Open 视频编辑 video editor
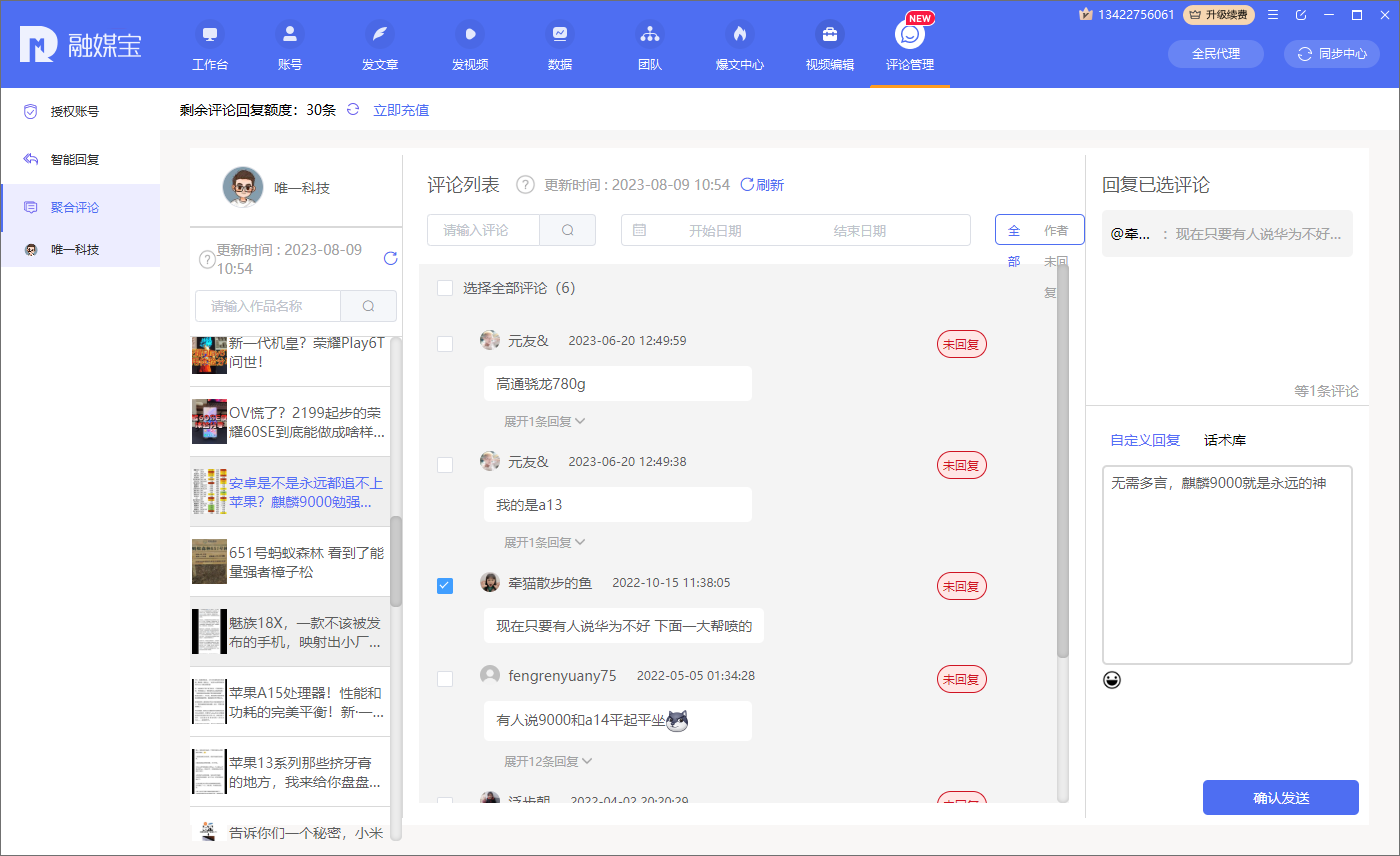The height and width of the screenshot is (856, 1400). pos(830,46)
